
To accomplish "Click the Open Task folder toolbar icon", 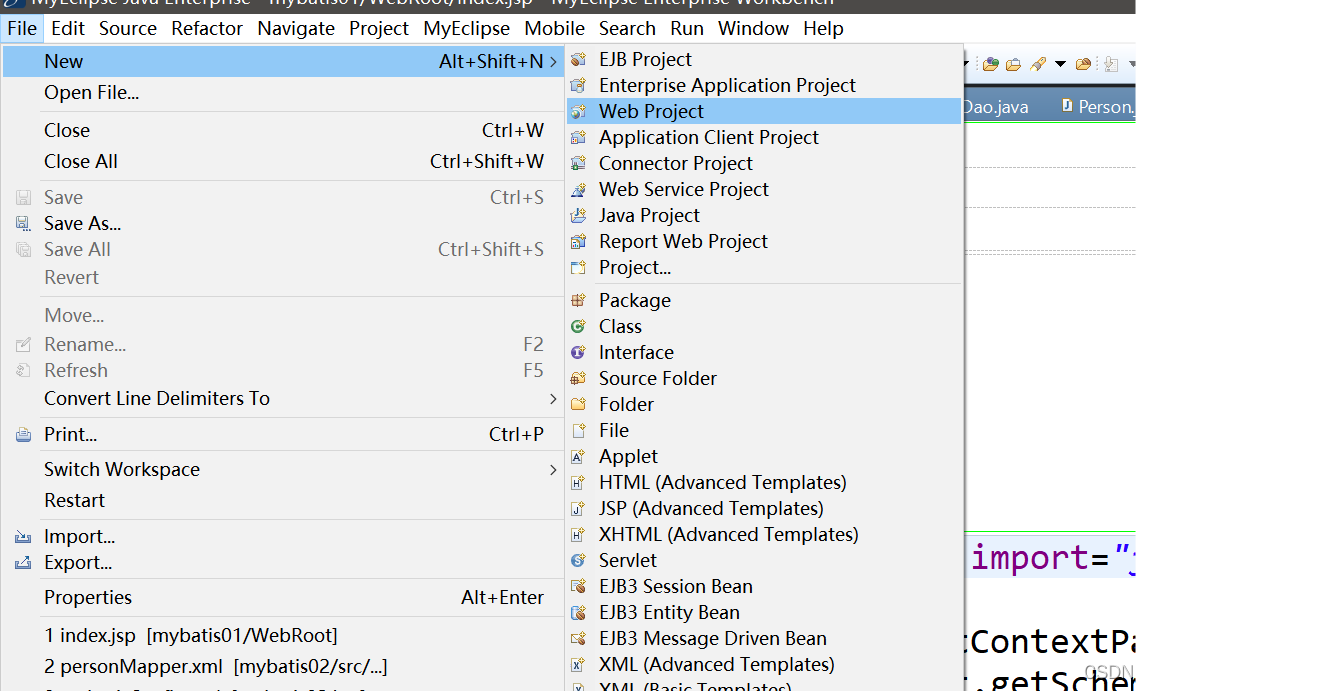I will (x=1014, y=64).
